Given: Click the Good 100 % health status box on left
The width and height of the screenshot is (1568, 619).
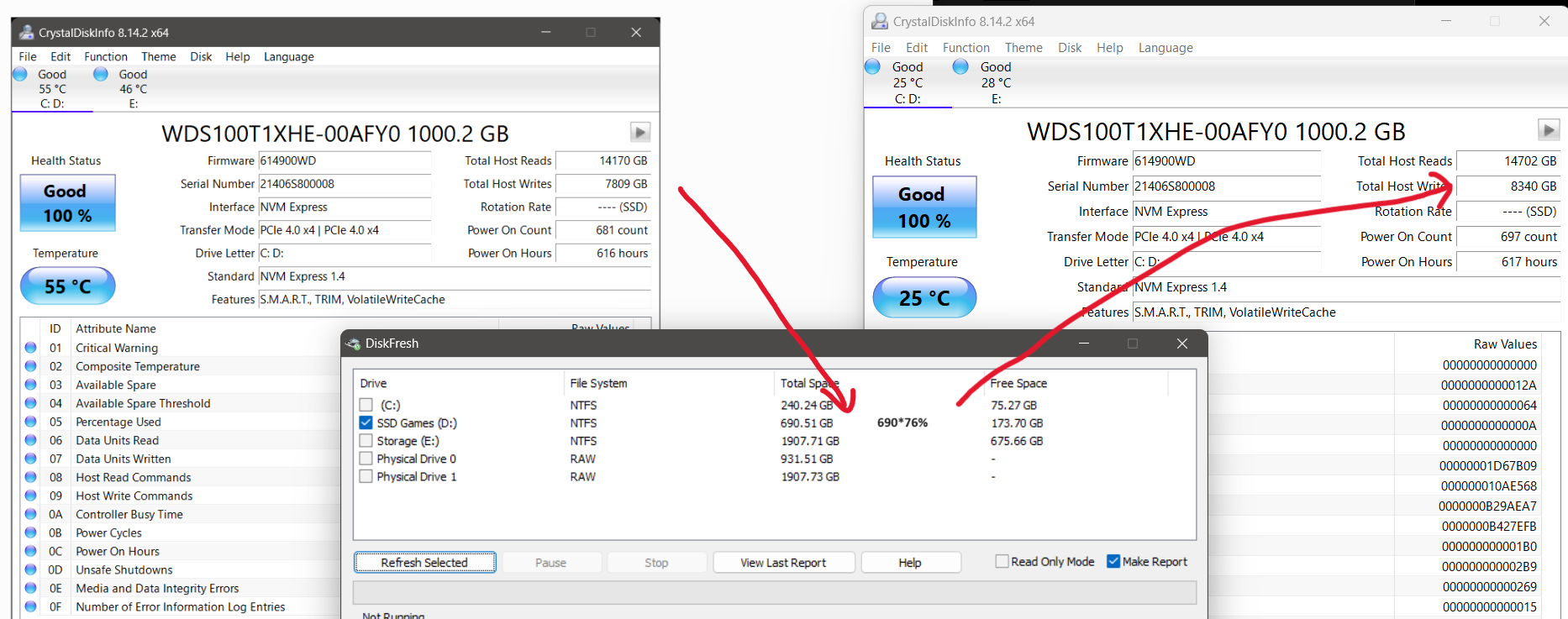Looking at the screenshot, I should [67, 203].
